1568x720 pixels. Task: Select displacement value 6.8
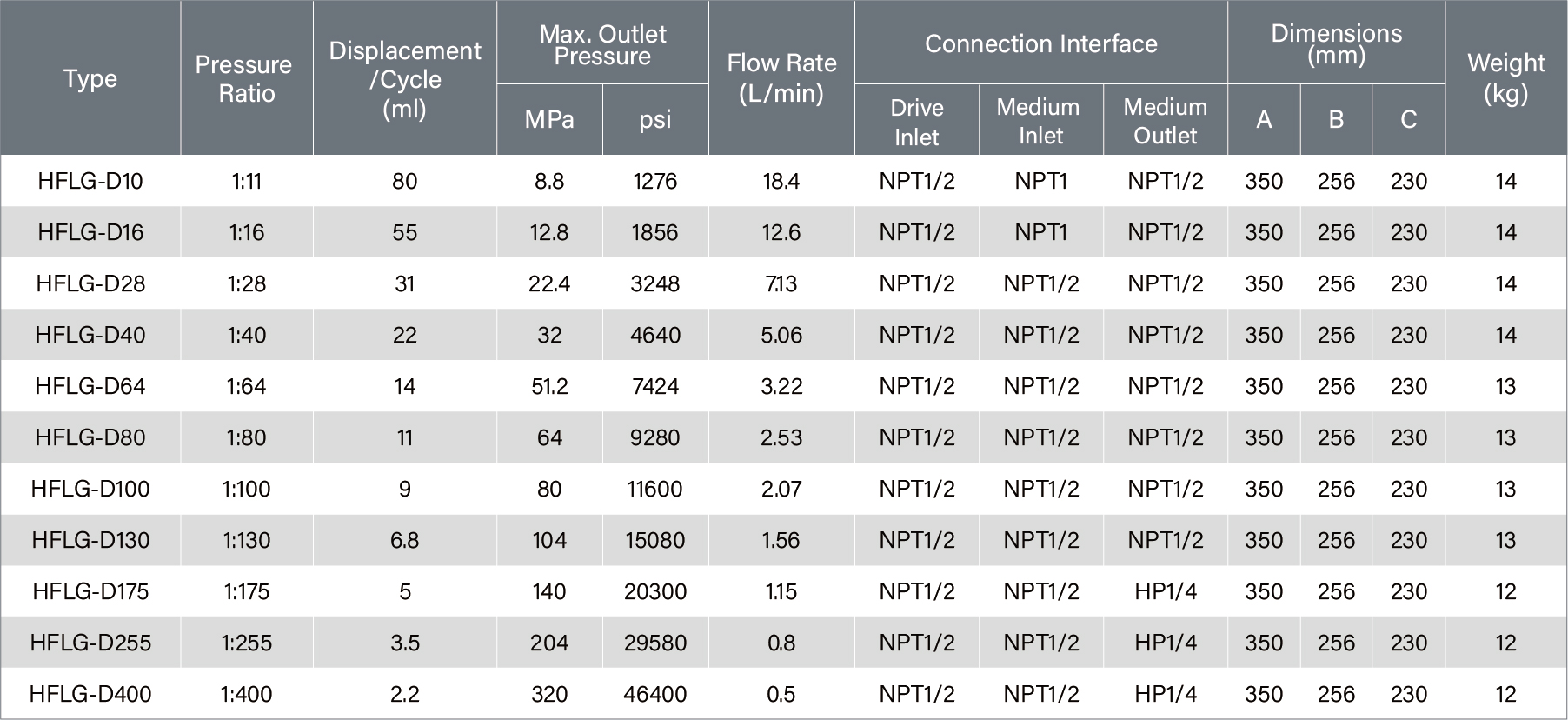(405, 540)
